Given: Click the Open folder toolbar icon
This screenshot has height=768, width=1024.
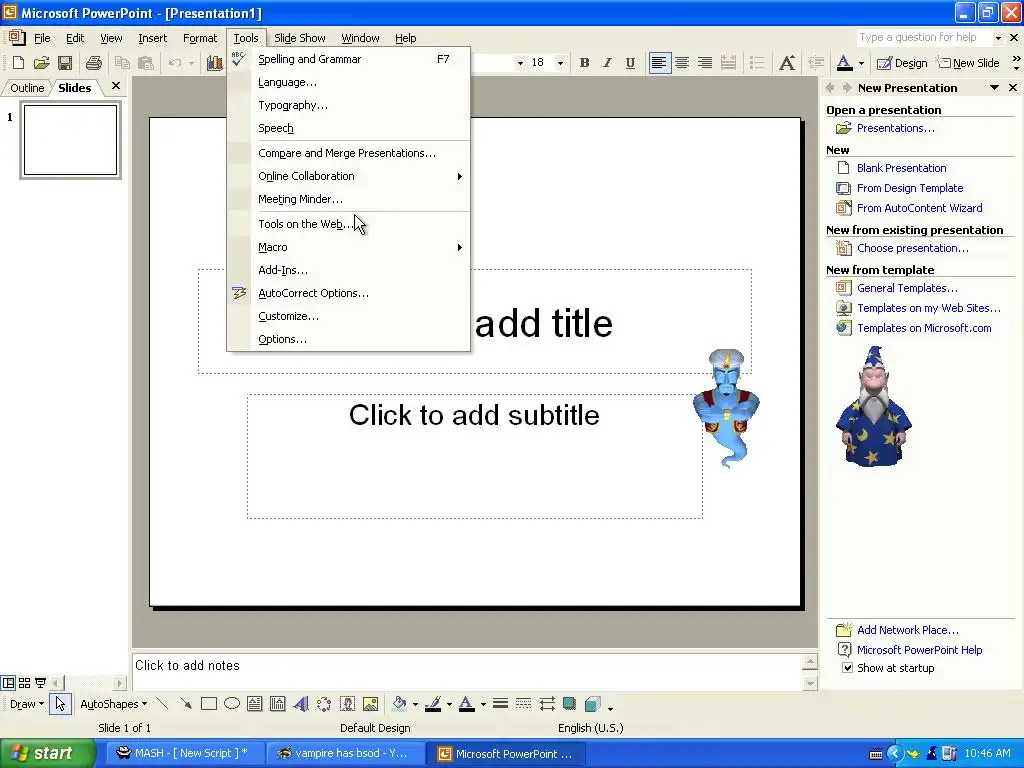Looking at the screenshot, I should click(x=41, y=63).
